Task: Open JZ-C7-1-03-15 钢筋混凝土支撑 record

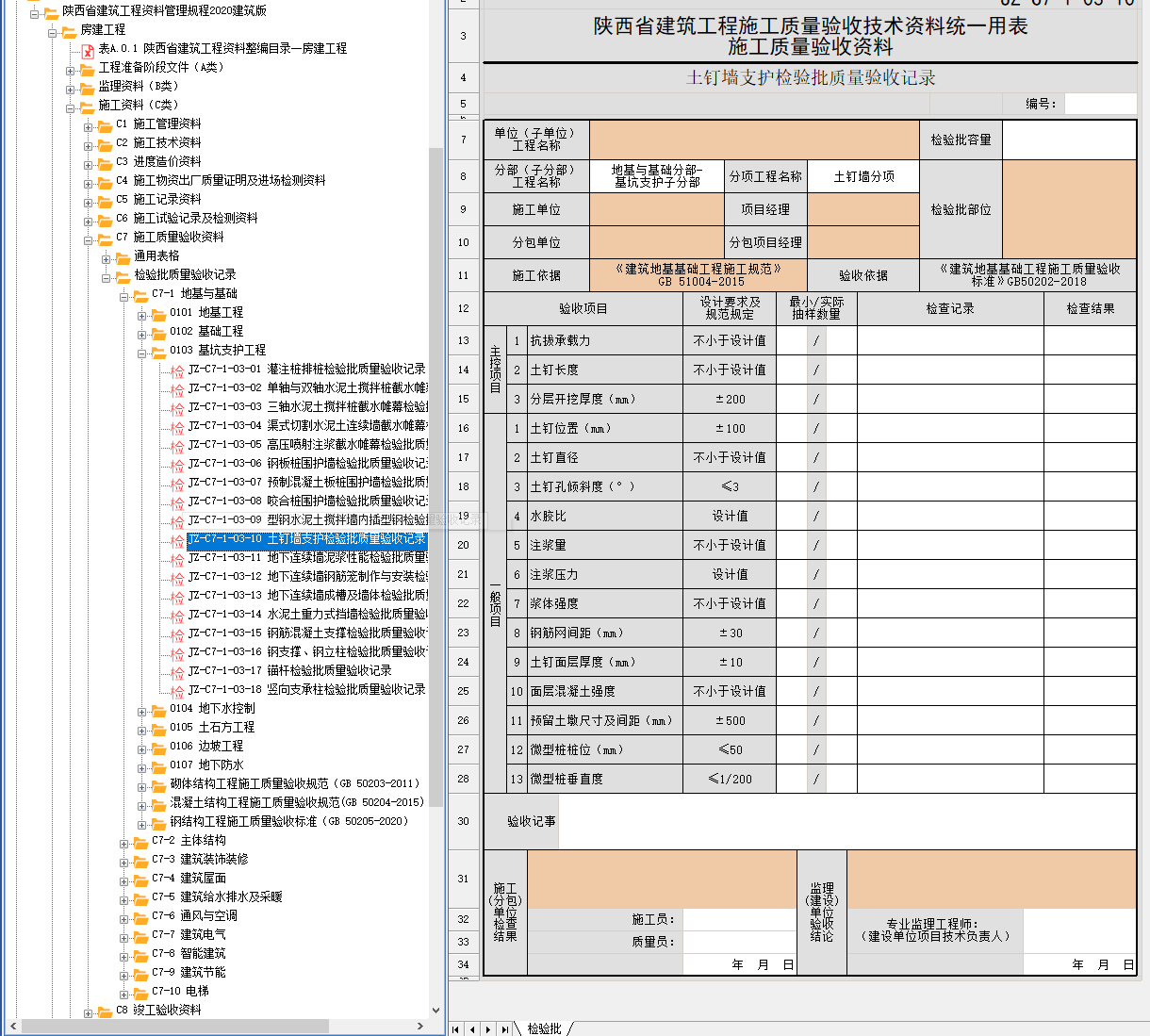Action: [306, 633]
